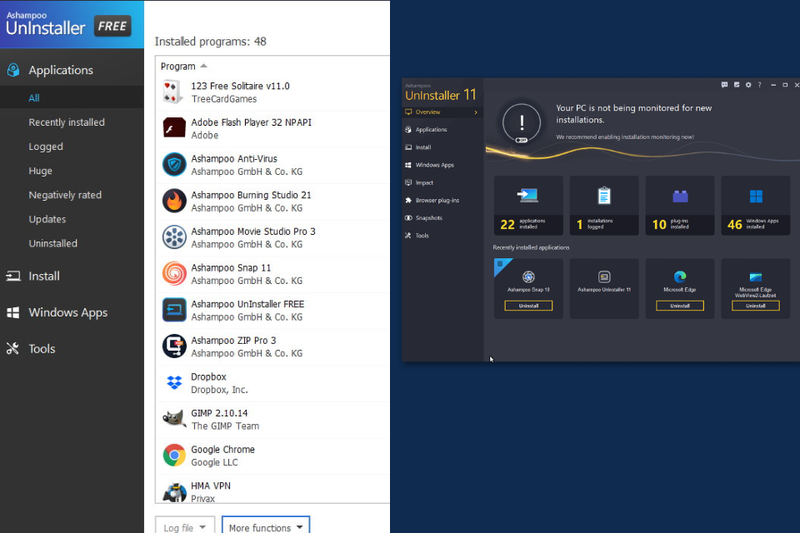
Task: Select the Uninstalled filter
Action: click(53, 243)
